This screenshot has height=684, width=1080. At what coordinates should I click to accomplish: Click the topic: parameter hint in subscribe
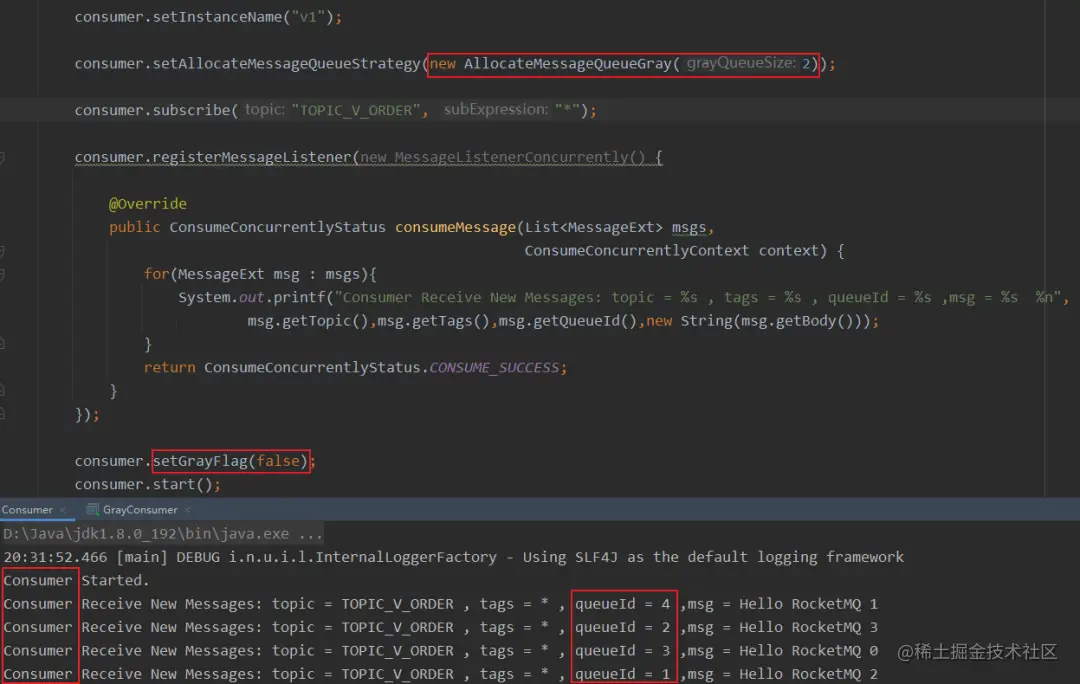point(264,110)
